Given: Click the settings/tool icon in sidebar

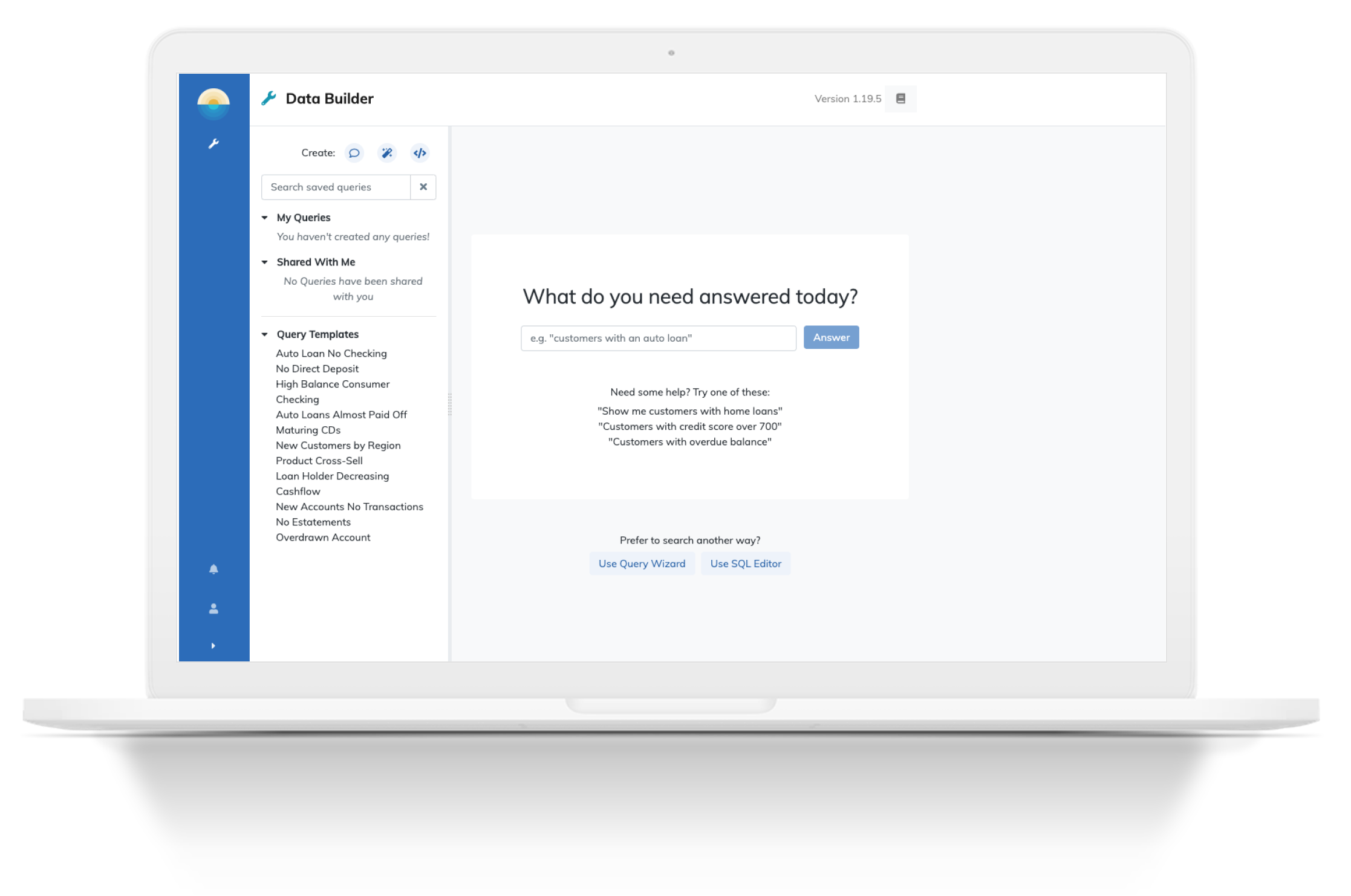Looking at the screenshot, I should coord(214,143).
